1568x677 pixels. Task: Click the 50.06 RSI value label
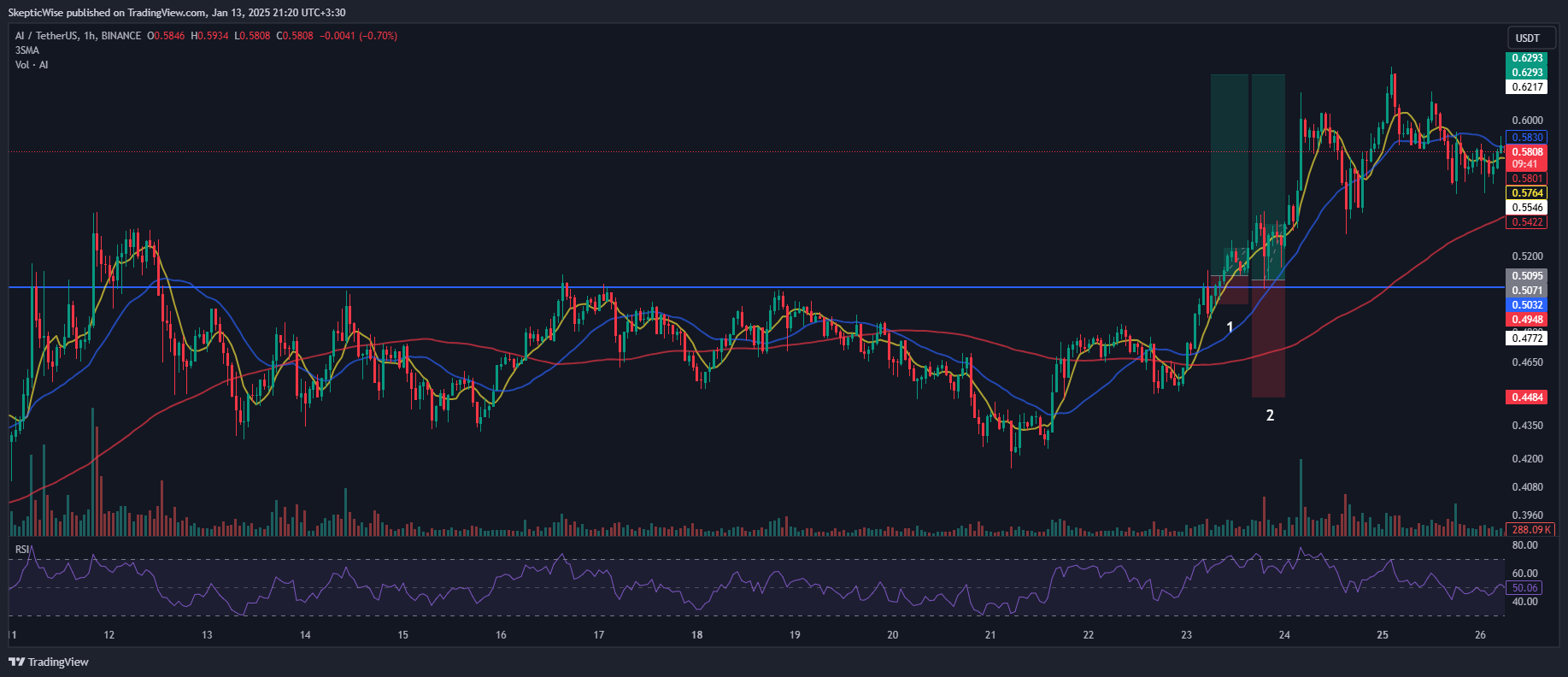coord(1525,588)
